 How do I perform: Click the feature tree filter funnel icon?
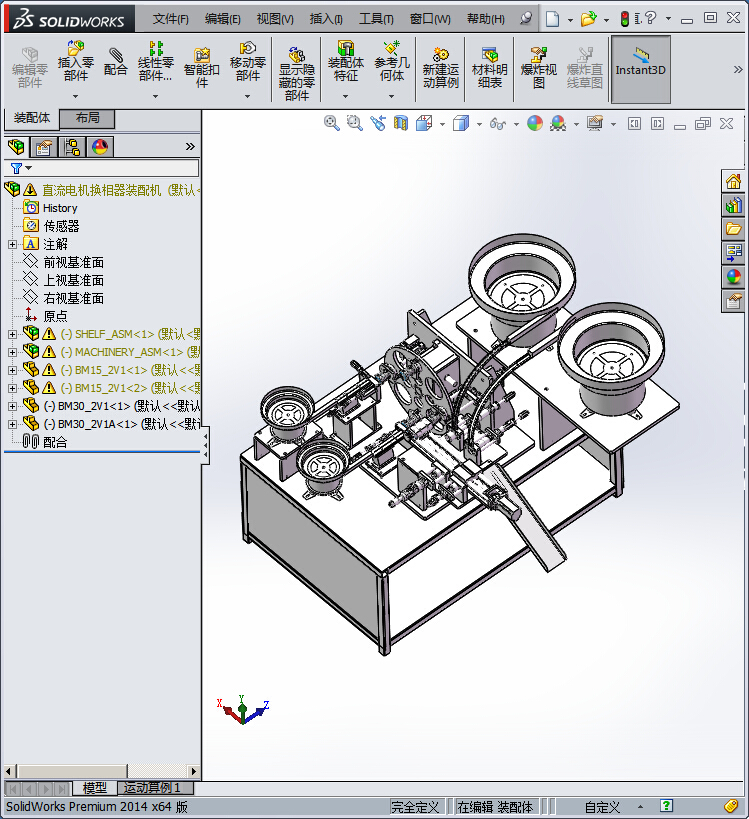[17, 168]
